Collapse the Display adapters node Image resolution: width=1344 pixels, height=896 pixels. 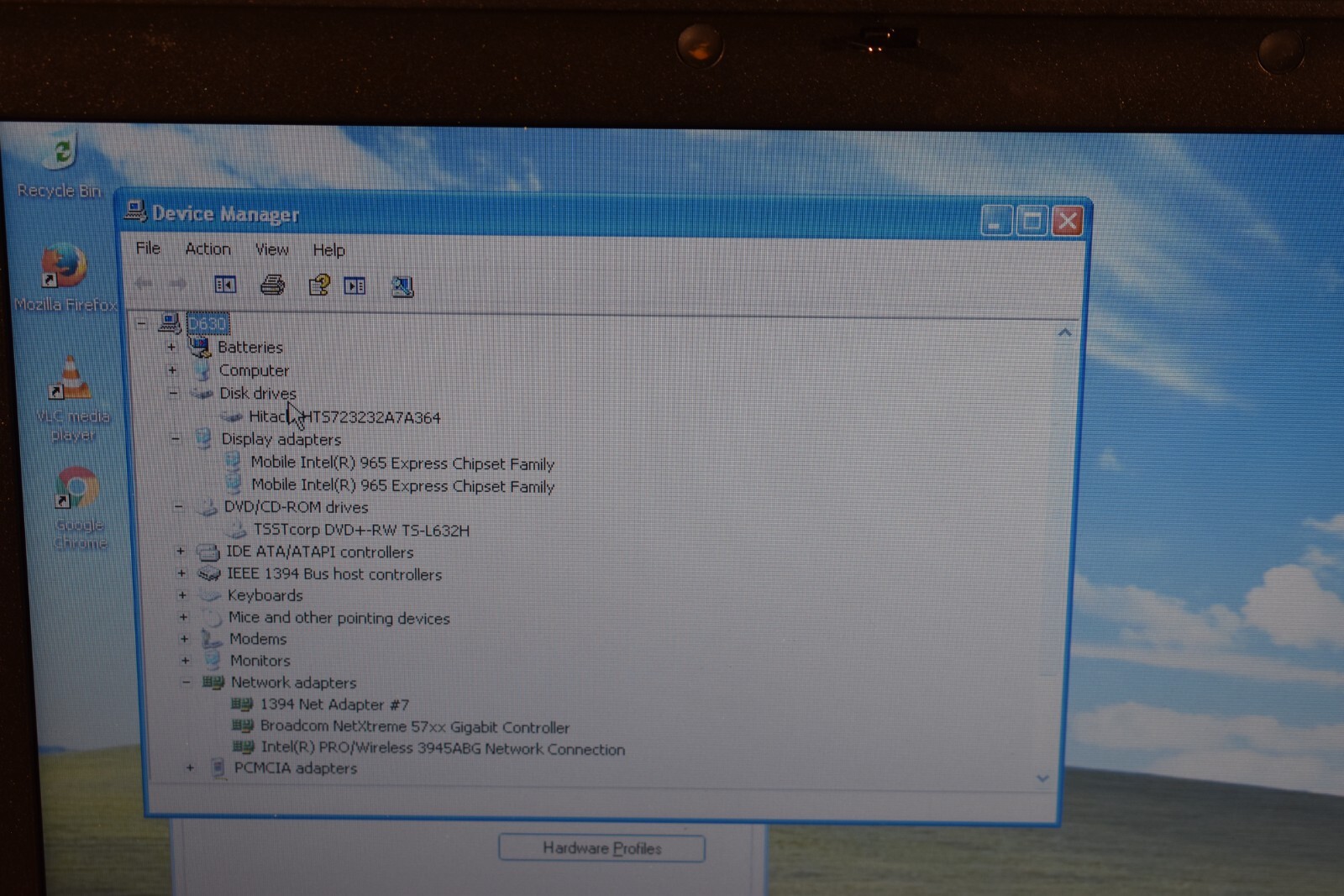[176, 438]
